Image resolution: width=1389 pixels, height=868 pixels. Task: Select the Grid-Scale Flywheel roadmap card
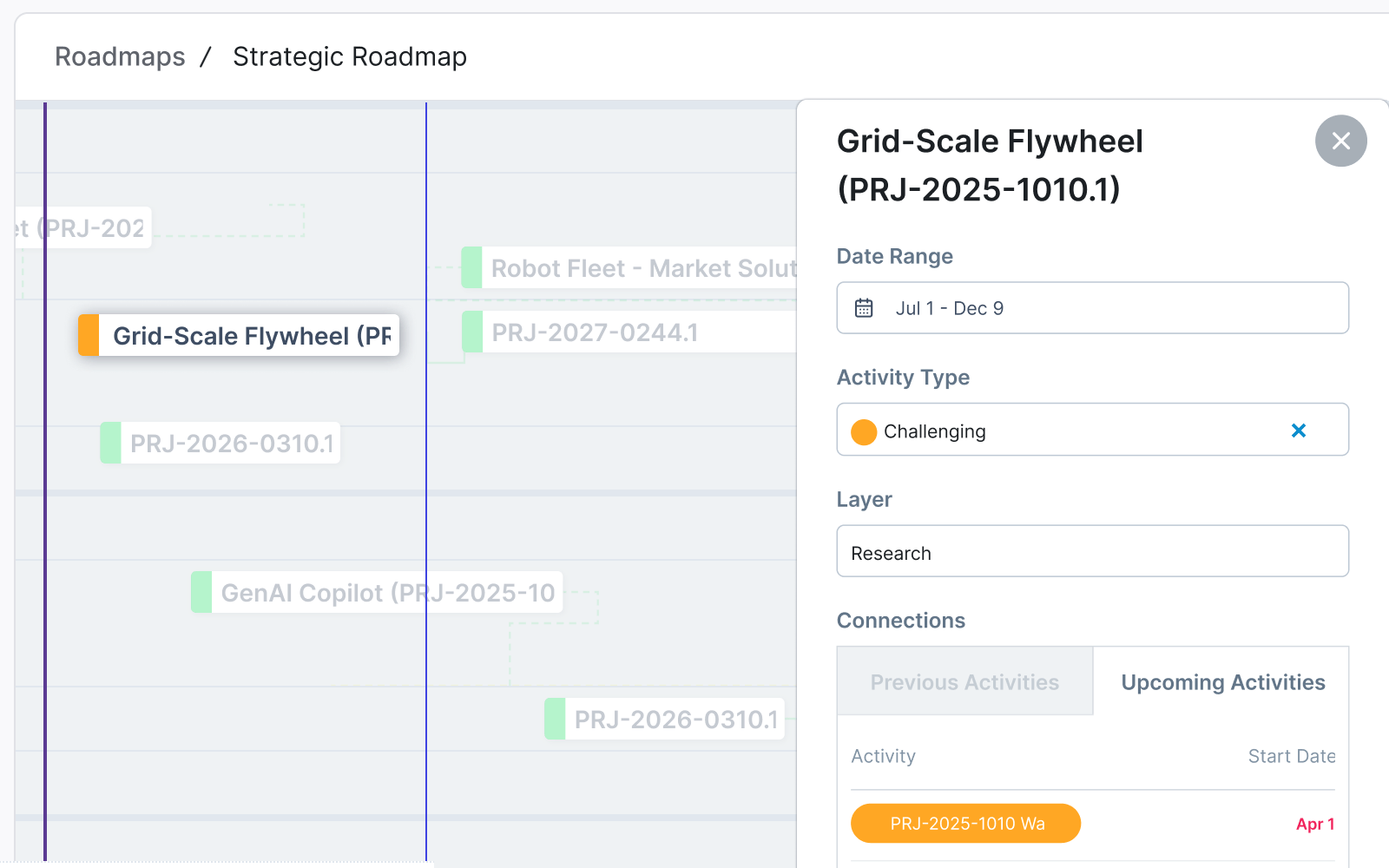(x=239, y=335)
